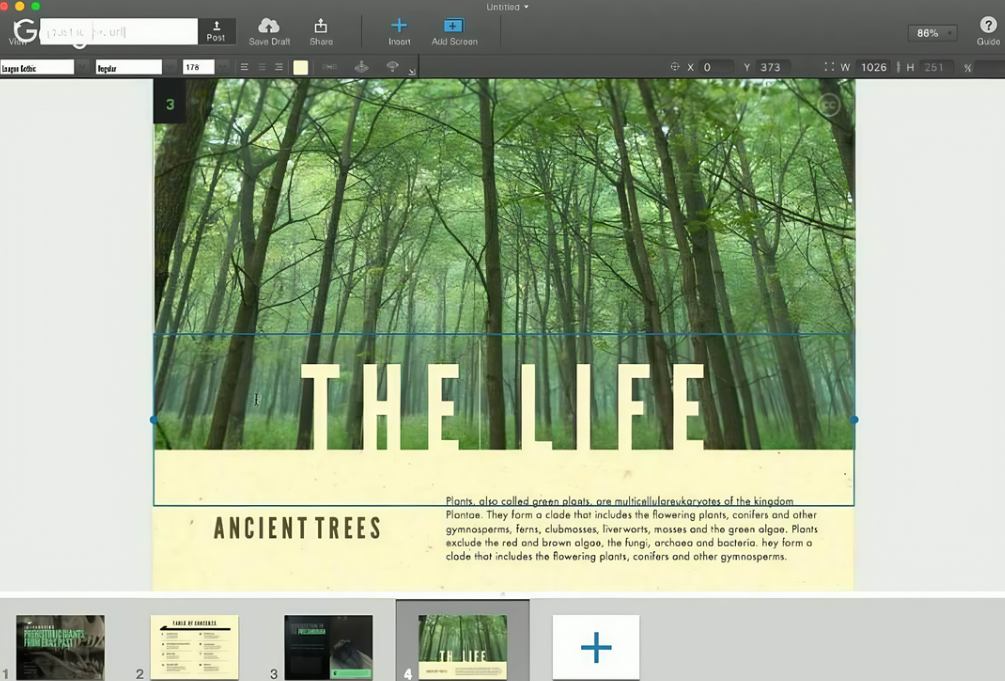Add a new screen via Add Screen

(x=454, y=31)
